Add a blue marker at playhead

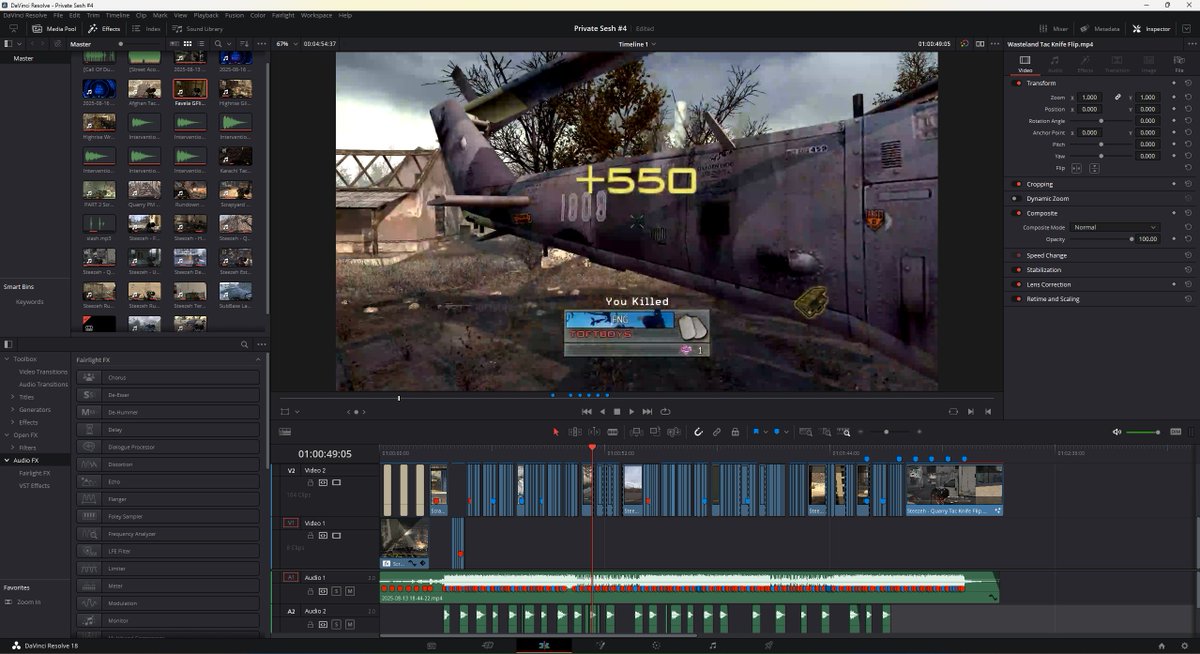[x=779, y=432]
